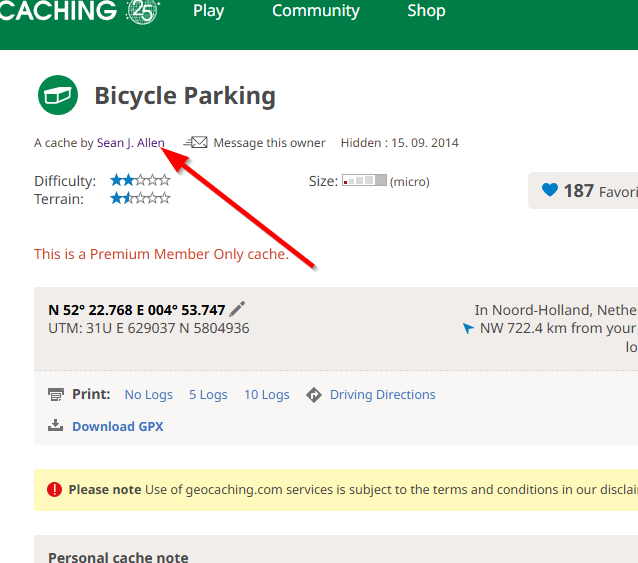Click UTM: 31U E 629037 N 5804936
638x563 pixels.
tap(149, 328)
